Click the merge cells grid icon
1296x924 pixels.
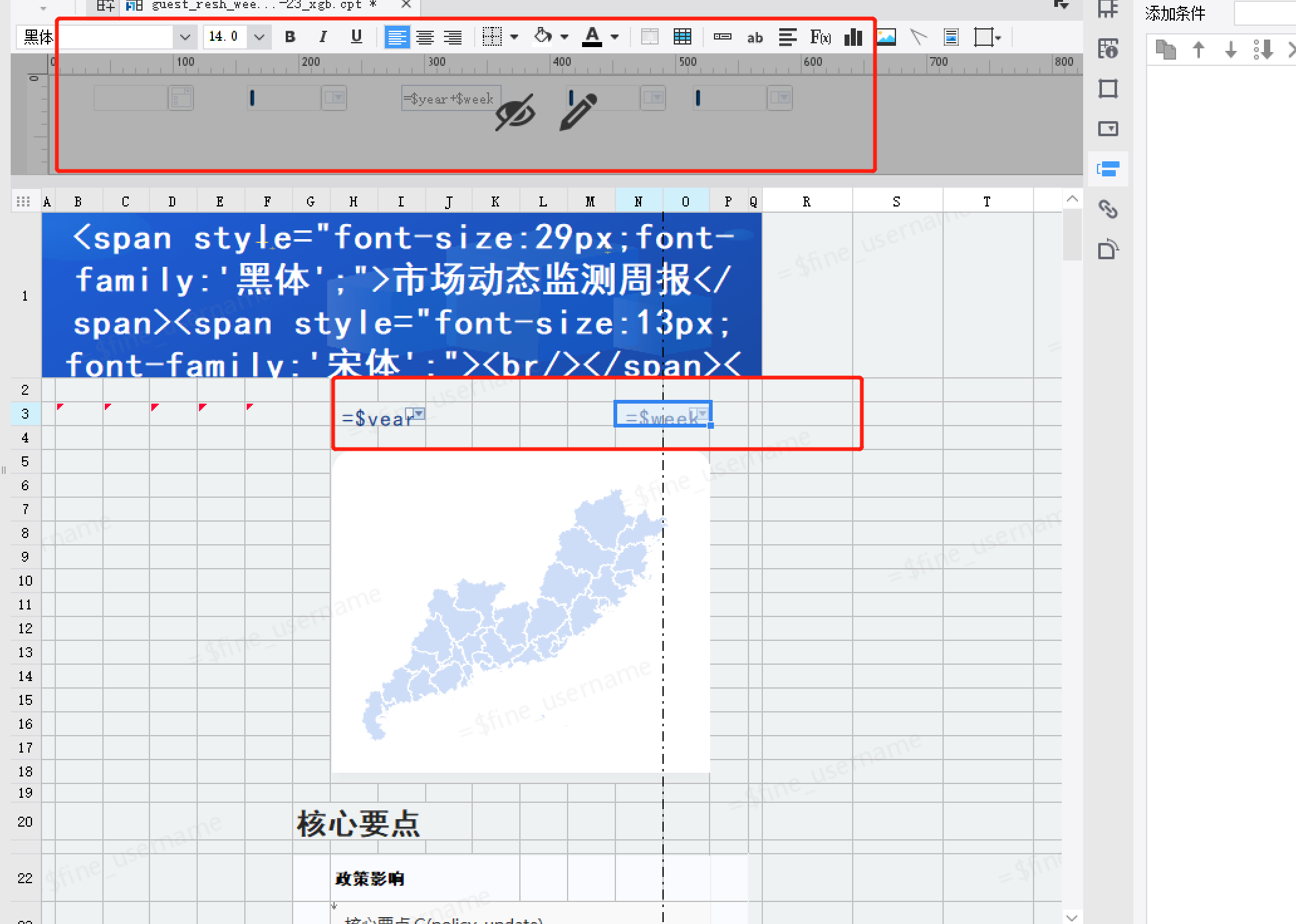coord(683,37)
